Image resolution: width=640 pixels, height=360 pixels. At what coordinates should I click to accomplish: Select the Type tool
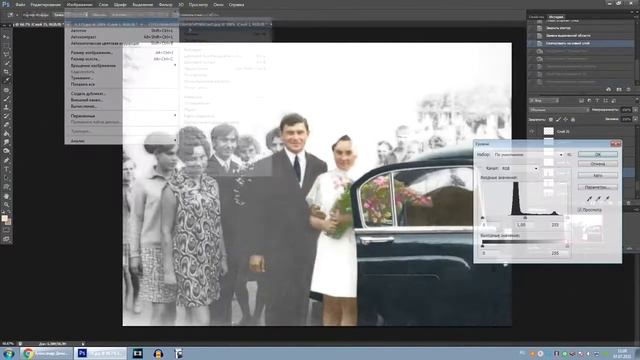click(6, 169)
